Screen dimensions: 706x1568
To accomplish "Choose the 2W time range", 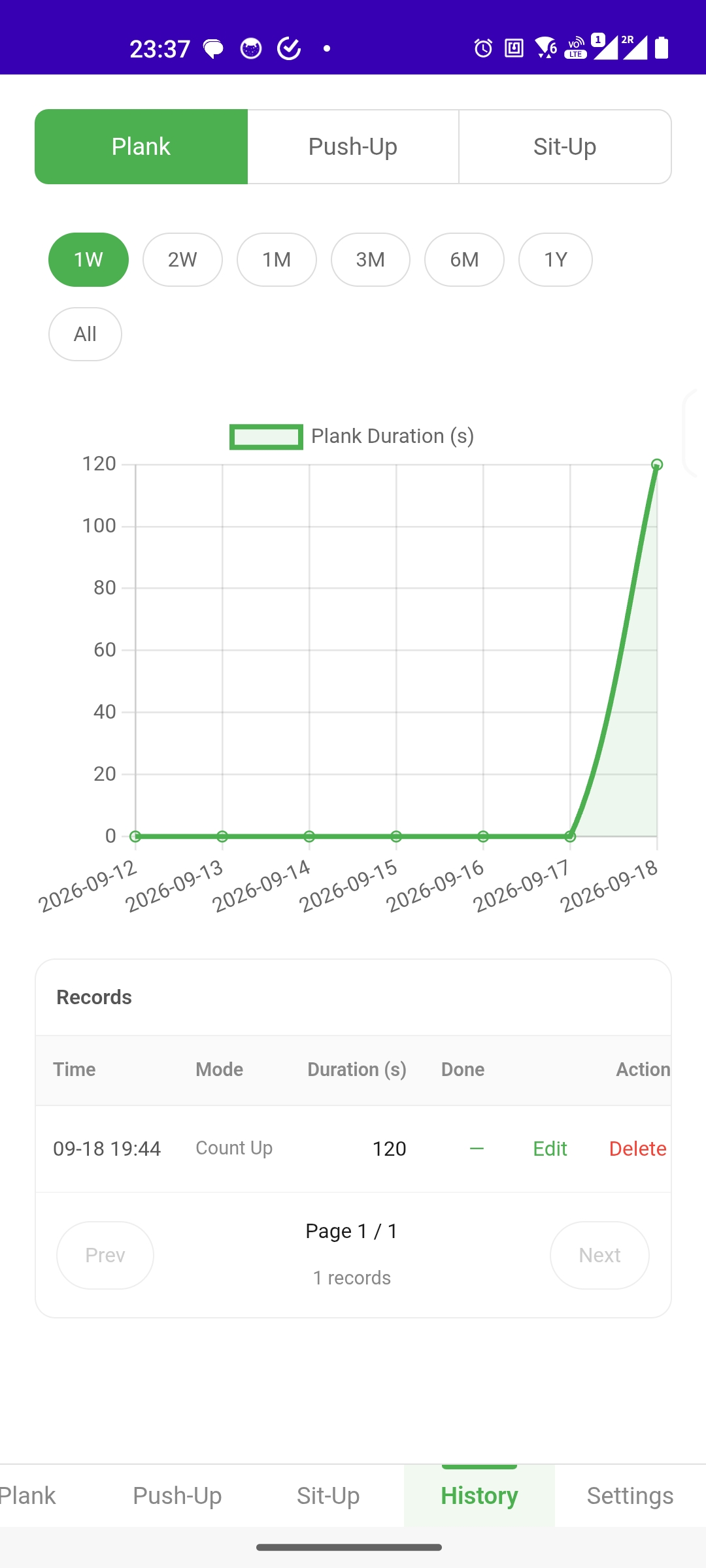I will (182, 259).
